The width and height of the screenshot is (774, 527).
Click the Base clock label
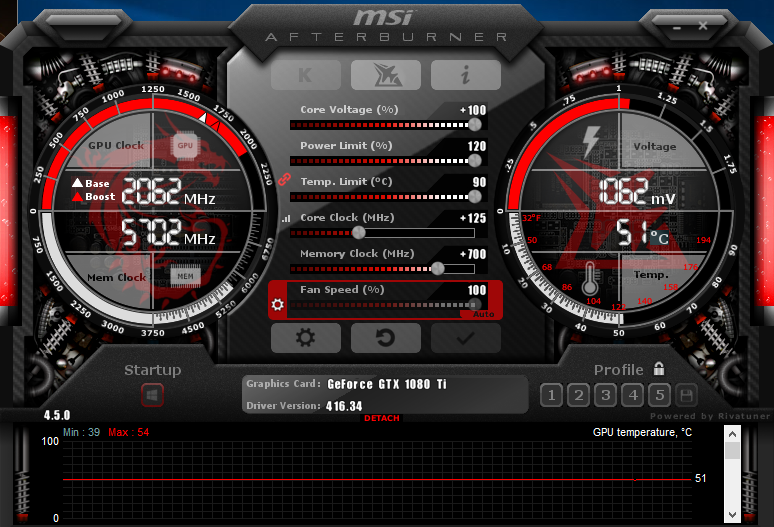[x=91, y=183]
